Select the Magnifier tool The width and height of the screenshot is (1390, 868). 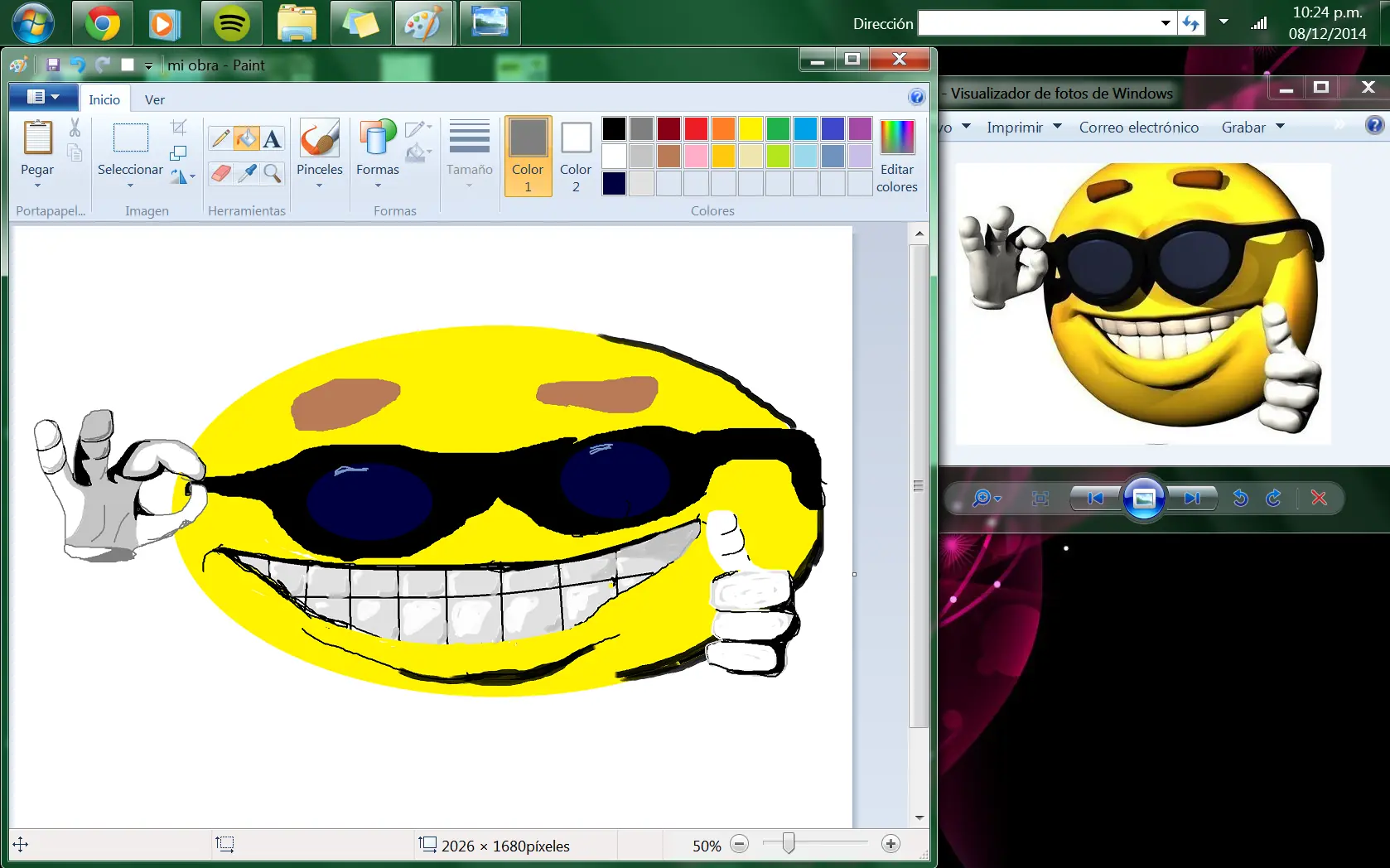pyautogui.click(x=272, y=173)
